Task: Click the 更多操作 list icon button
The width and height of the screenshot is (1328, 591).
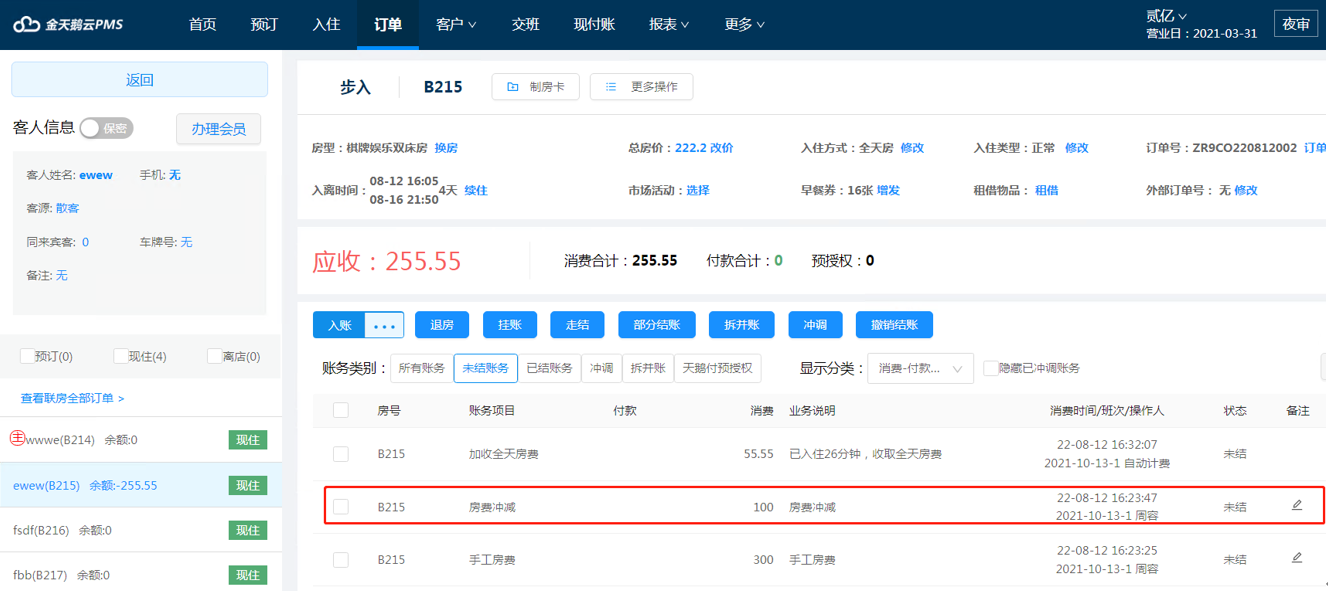Action: point(641,87)
